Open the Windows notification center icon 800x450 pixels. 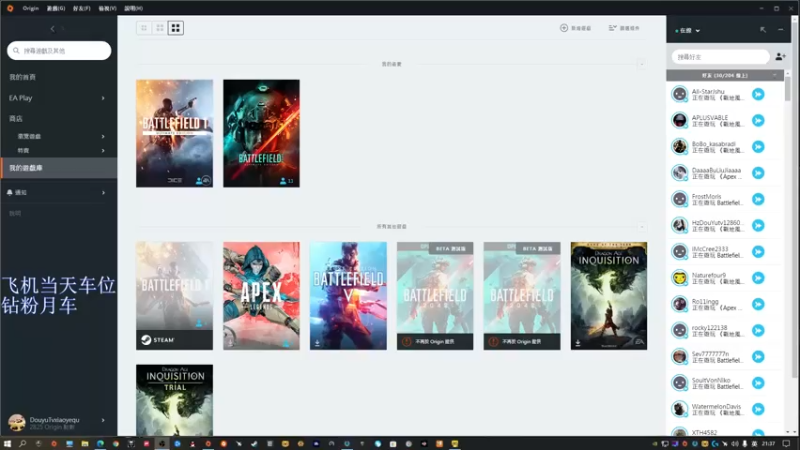pyautogui.click(x=786, y=444)
